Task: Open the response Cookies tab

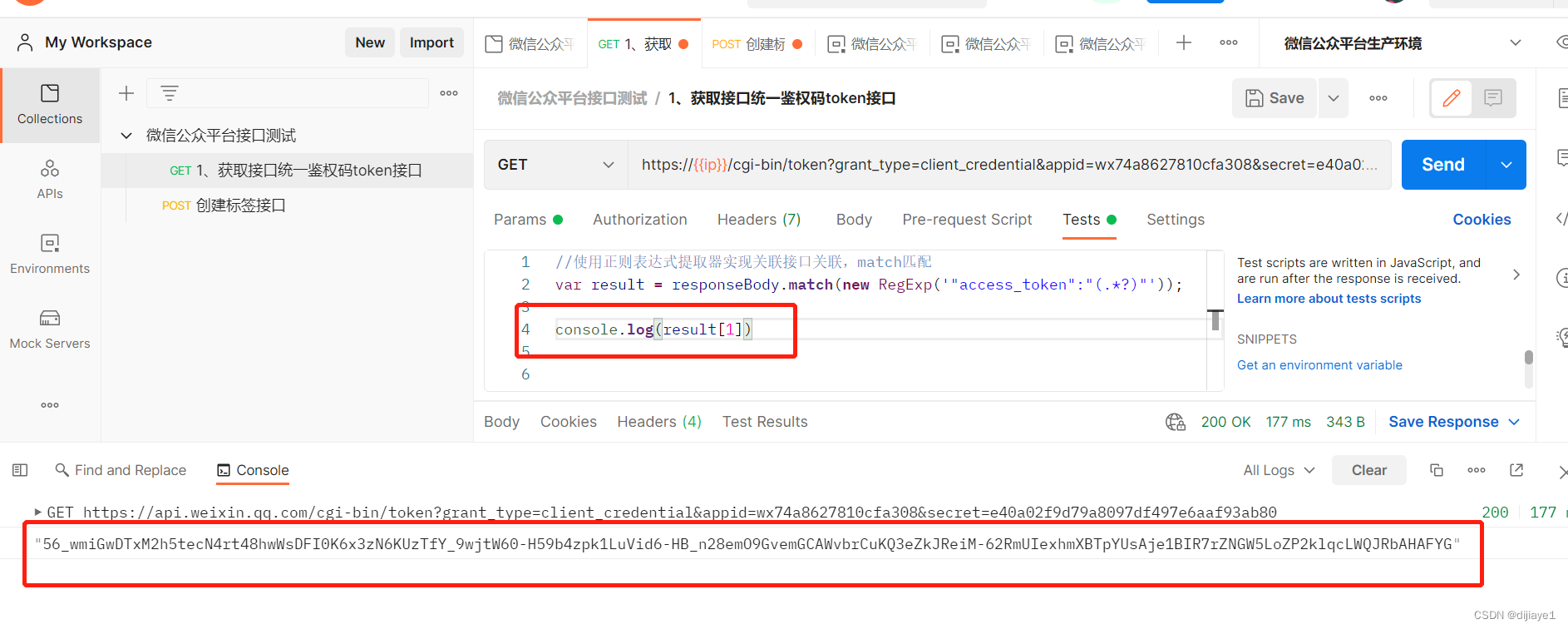Action: 569,422
